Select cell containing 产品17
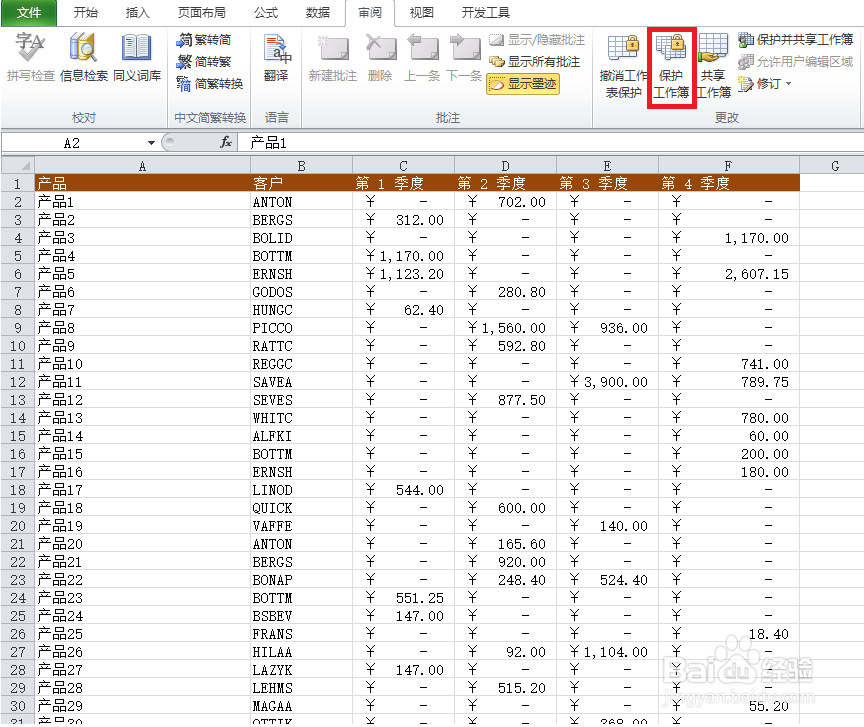The image size is (864, 727). click(x=143, y=490)
